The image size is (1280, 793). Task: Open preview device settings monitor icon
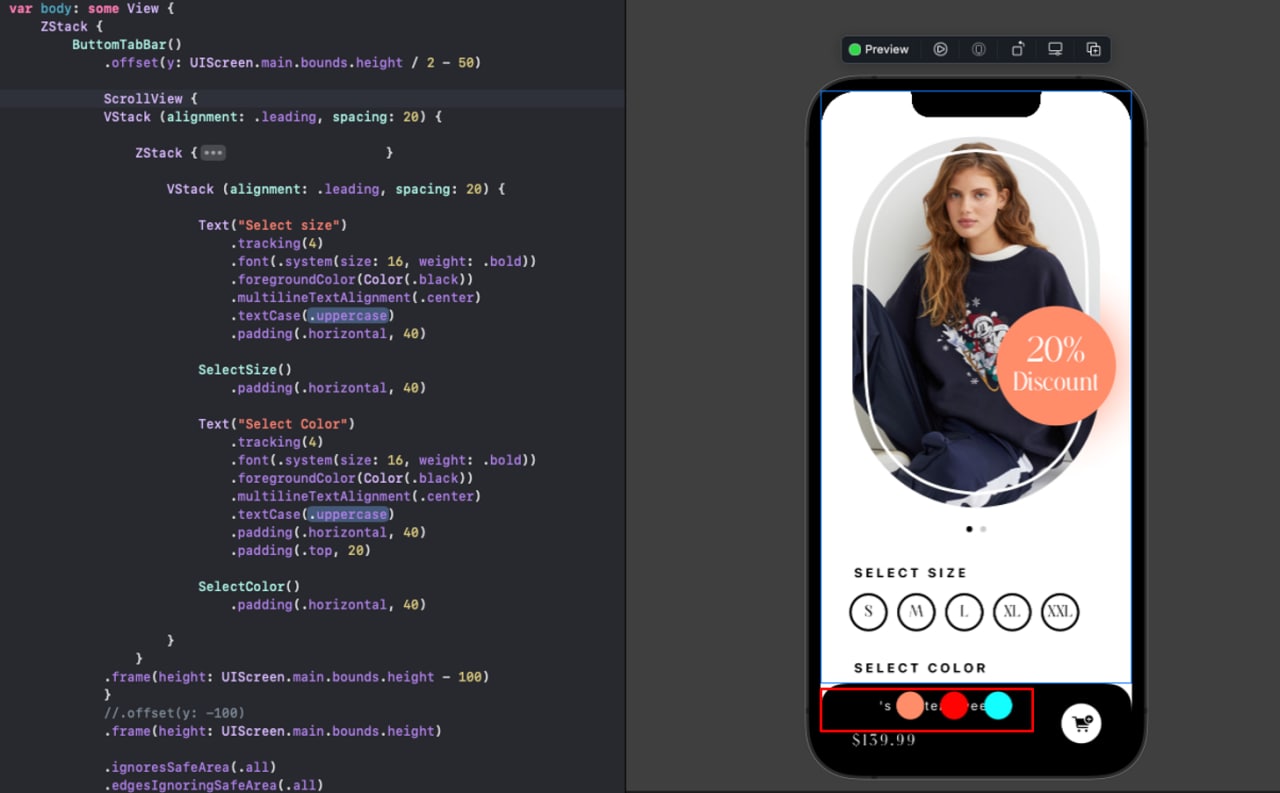pyautogui.click(x=1055, y=49)
